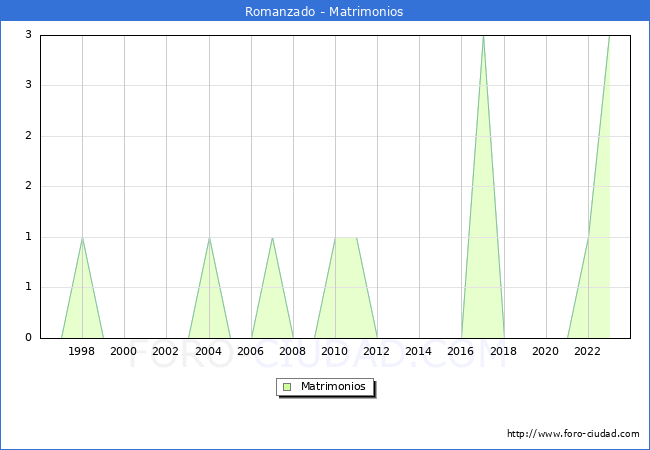The height and width of the screenshot is (450, 650).
Task: Click the 0 label on y-axis
Action: coord(29,338)
